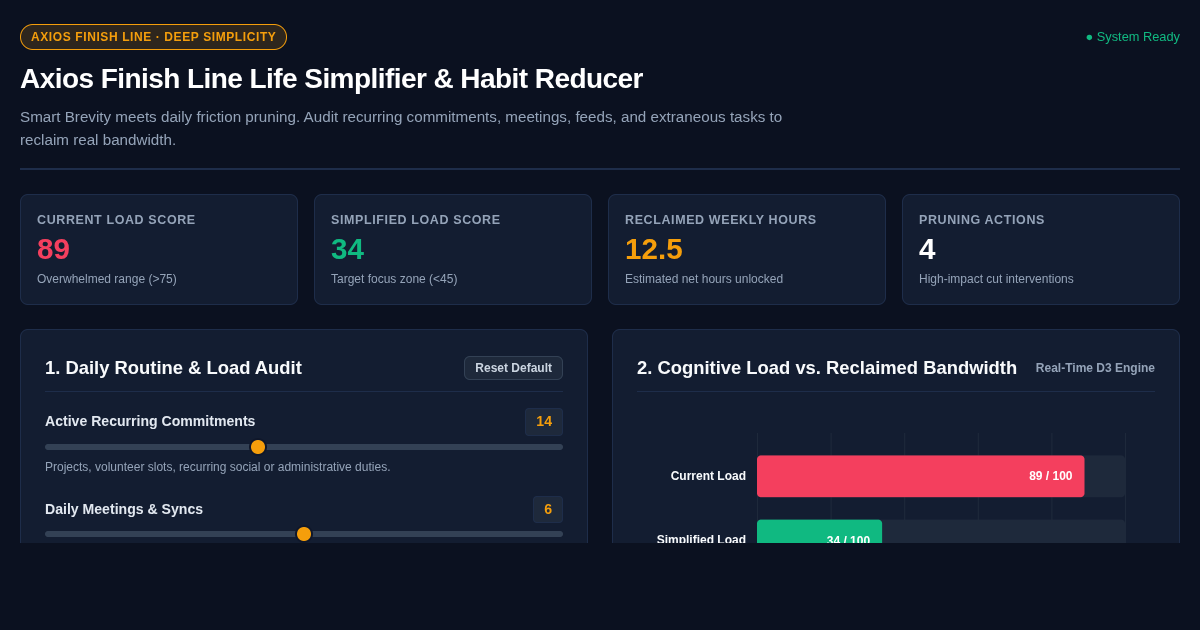Image resolution: width=1200 pixels, height=630 pixels.
Task: Click the Projects, volunteer slots description text
Action: point(218,467)
